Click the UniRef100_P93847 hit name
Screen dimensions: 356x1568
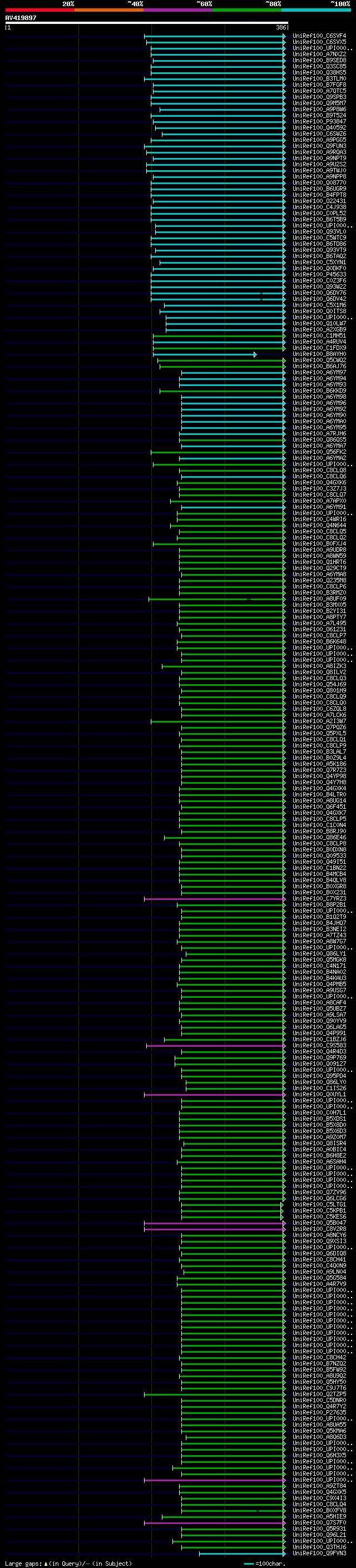319,122
